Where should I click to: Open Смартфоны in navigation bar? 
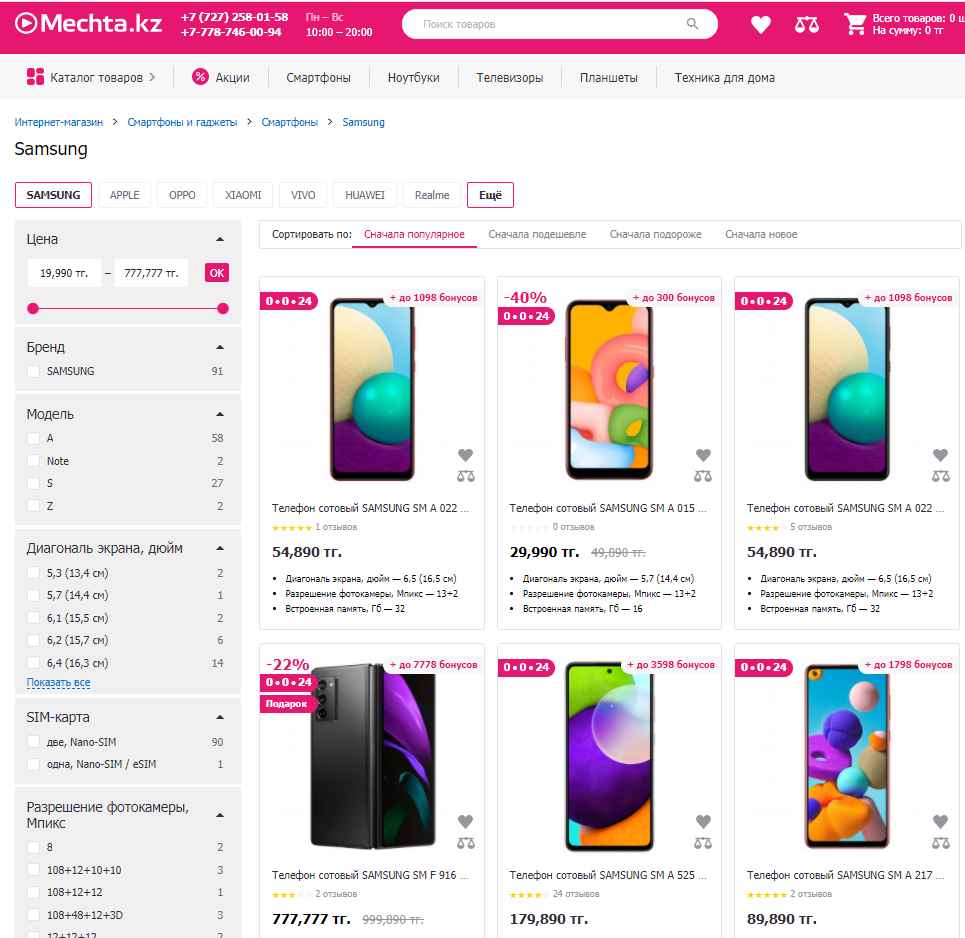[318, 78]
